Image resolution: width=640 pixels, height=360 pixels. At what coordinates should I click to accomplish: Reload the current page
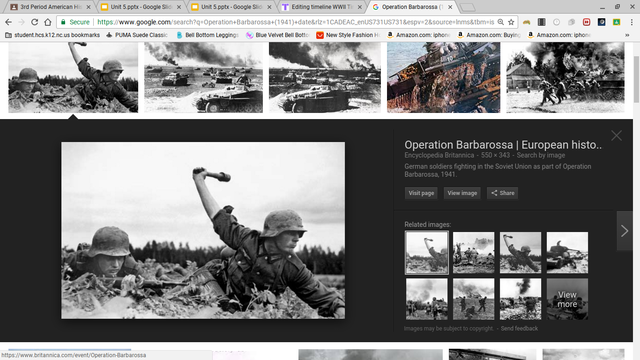(35, 22)
